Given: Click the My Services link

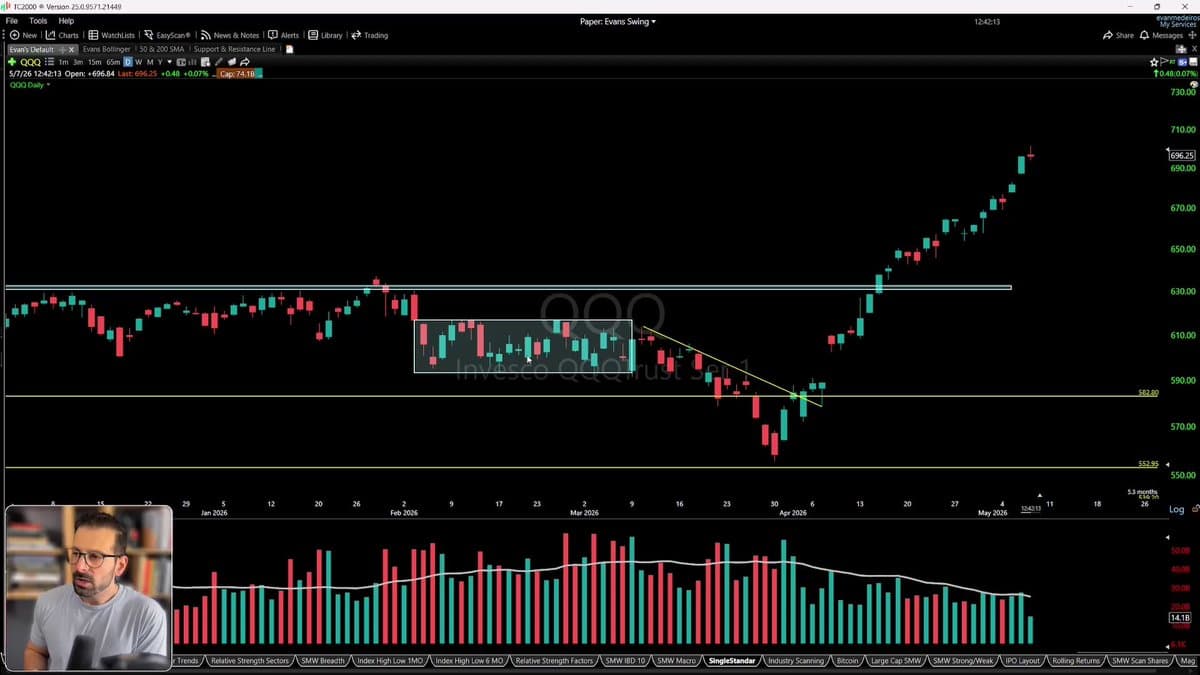Looking at the screenshot, I should 1177,24.
